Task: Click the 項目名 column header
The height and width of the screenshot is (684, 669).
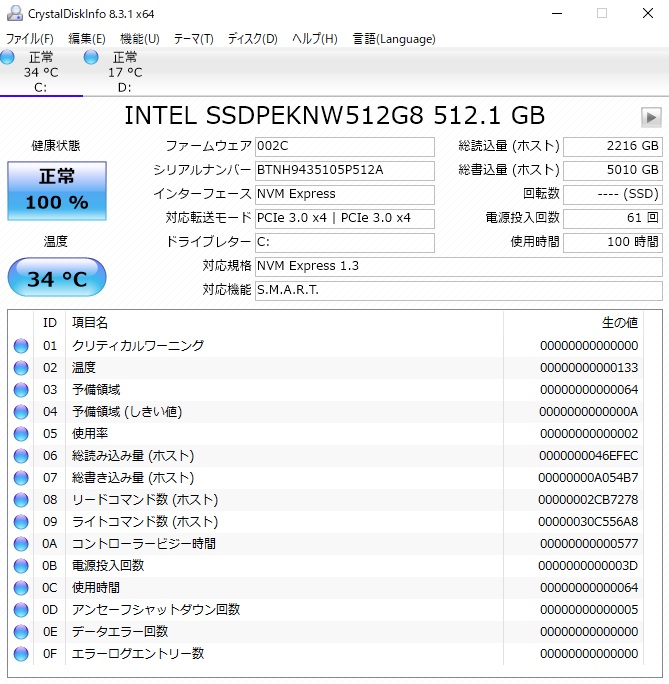Action: pos(284,323)
